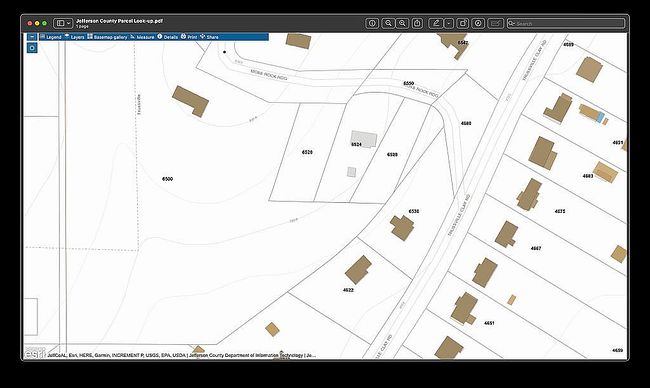Image resolution: width=650 pixels, height=388 pixels.
Task: Click the Details item in the map bar
Action: [x=167, y=37]
